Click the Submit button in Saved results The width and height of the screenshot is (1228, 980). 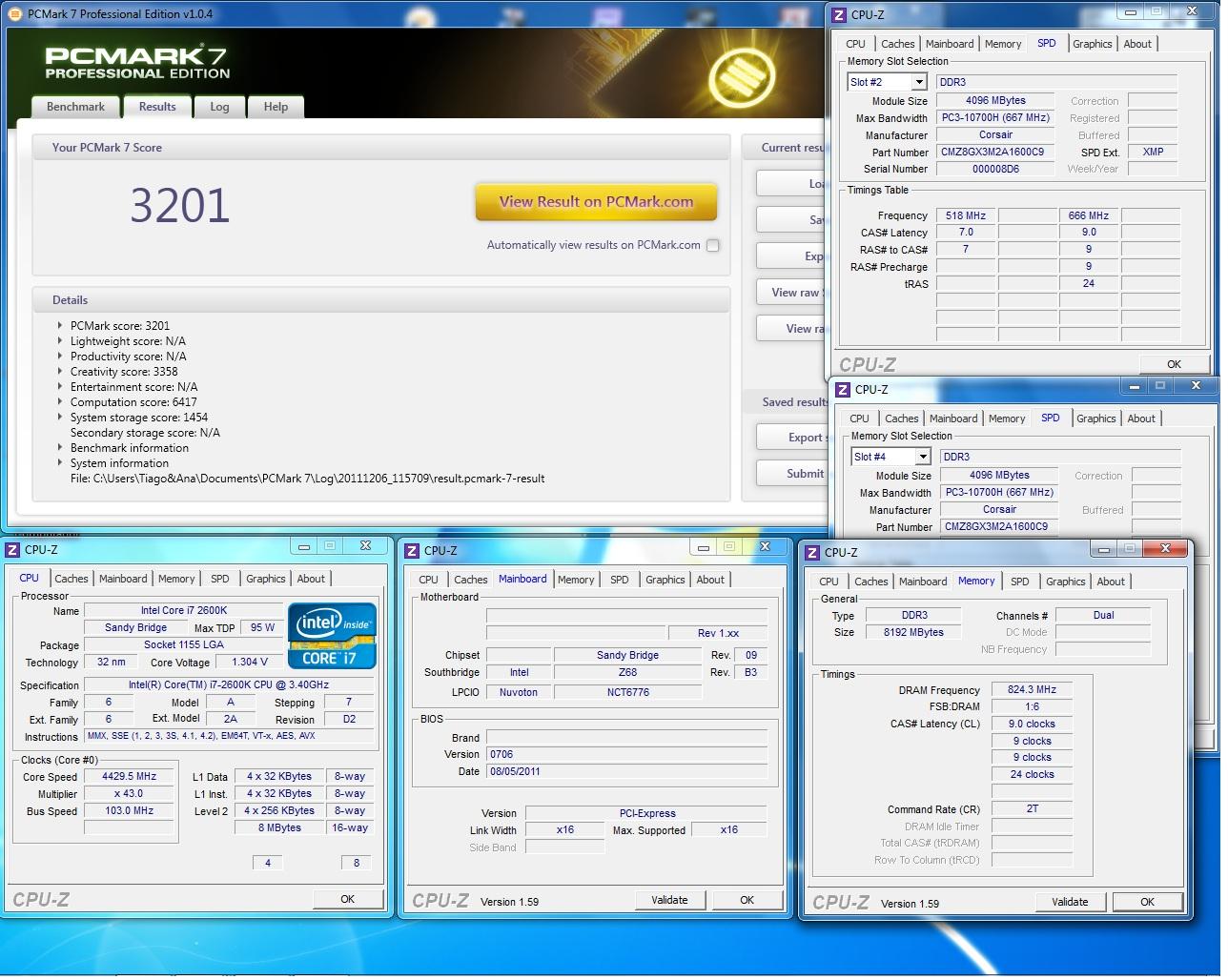[x=793, y=474]
